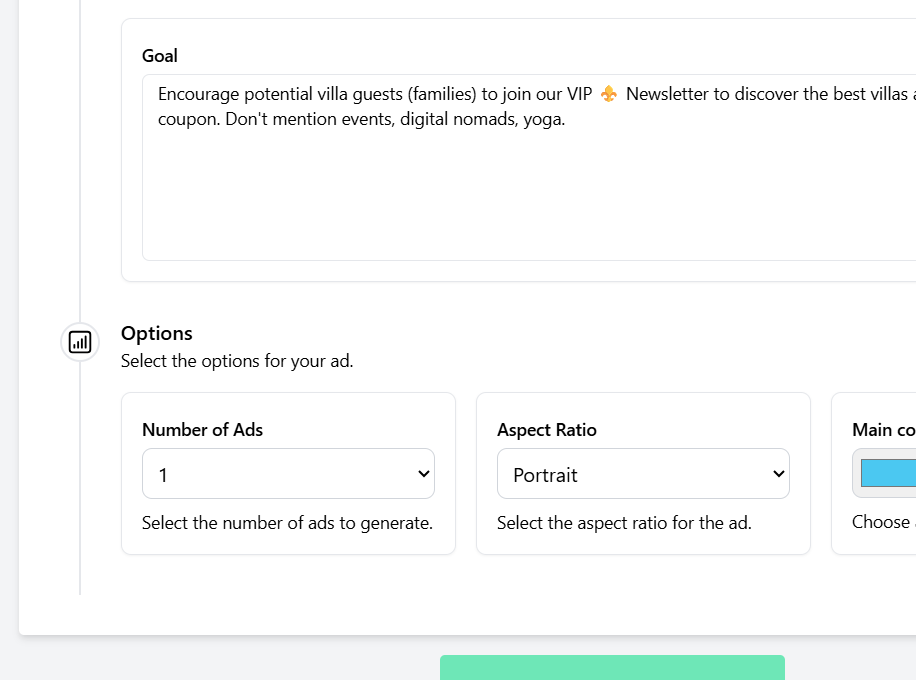Click the chevron arrow on Number of Ads
The image size is (916, 680).
point(423,474)
